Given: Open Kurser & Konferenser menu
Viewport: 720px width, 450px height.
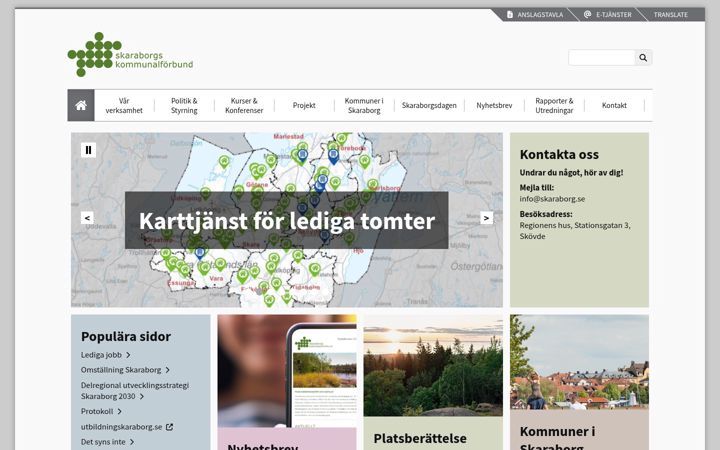Looking at the screenshot, I should (x=244, y=106).
